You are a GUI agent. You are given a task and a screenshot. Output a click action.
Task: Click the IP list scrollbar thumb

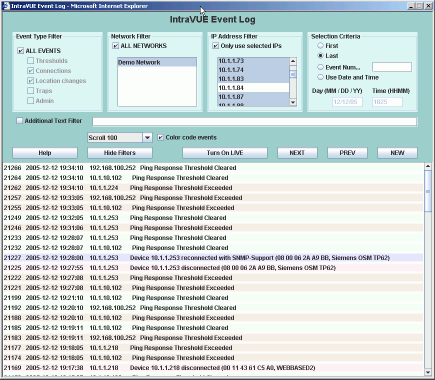[293, 74]
